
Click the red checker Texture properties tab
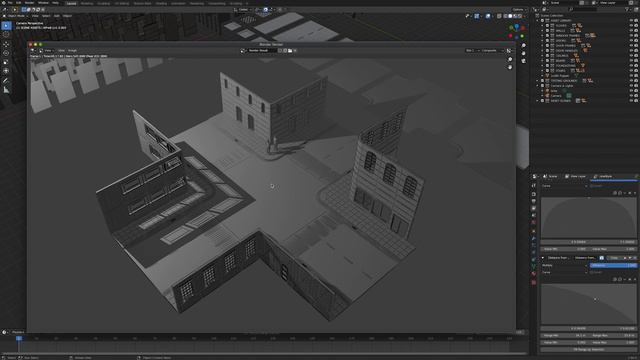pyautogui.click(x=533, y=282)
